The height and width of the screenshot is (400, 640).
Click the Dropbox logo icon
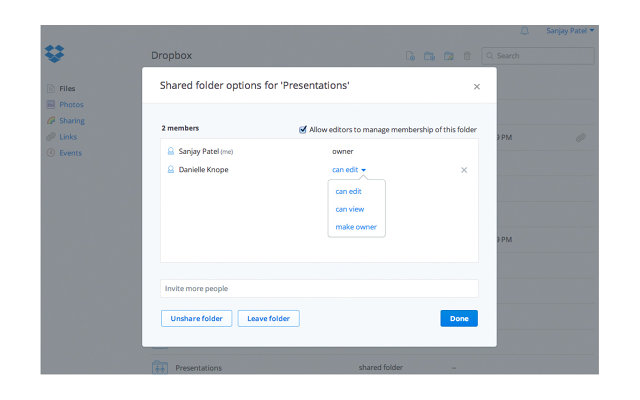54,53
